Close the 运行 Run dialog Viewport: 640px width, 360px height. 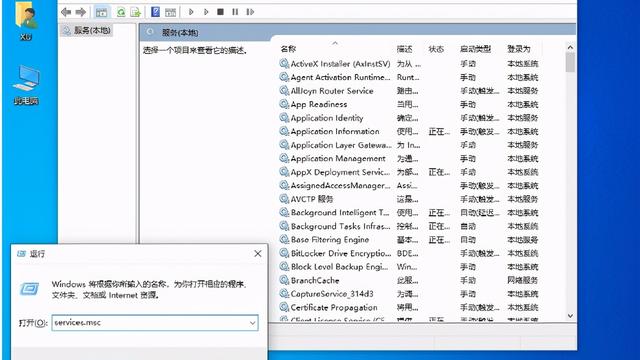(x=258, y=253)
